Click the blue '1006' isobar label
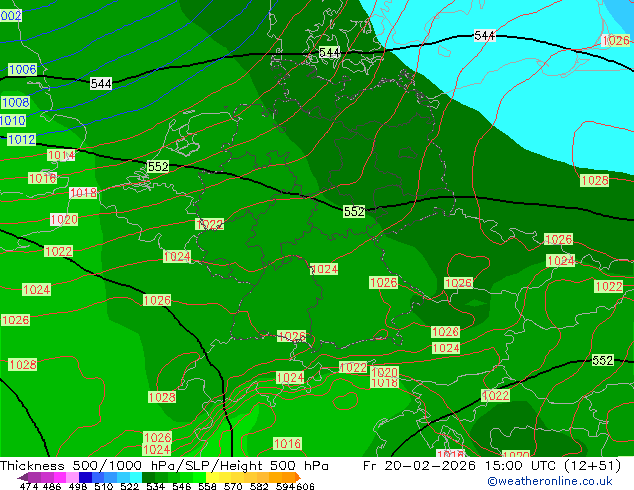 (x=23, y=69)
